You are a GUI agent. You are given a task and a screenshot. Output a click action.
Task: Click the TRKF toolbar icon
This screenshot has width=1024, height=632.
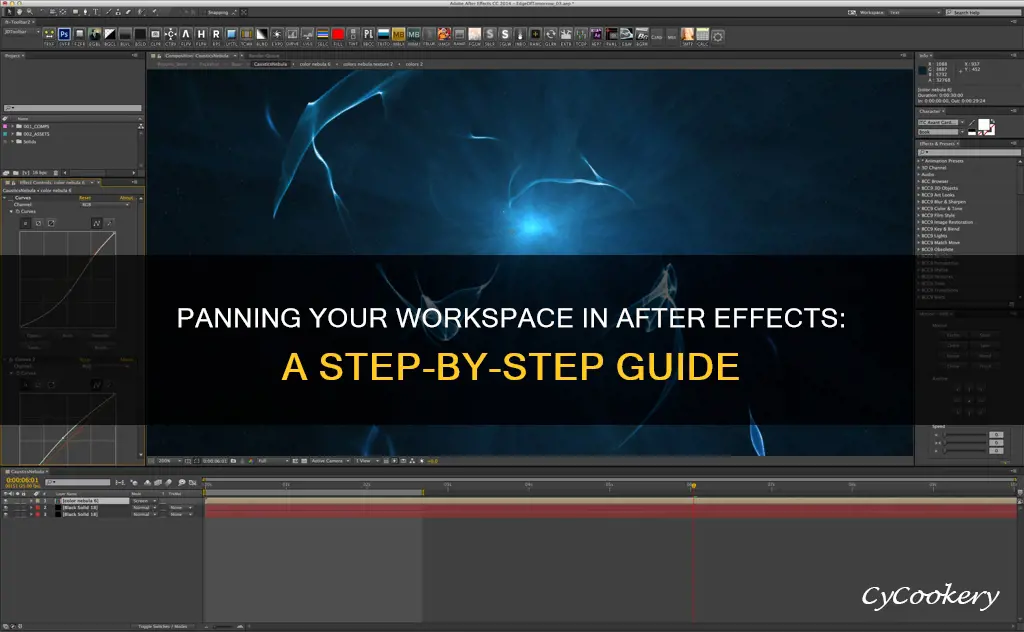pyautogui.click(x=49, y=34)
